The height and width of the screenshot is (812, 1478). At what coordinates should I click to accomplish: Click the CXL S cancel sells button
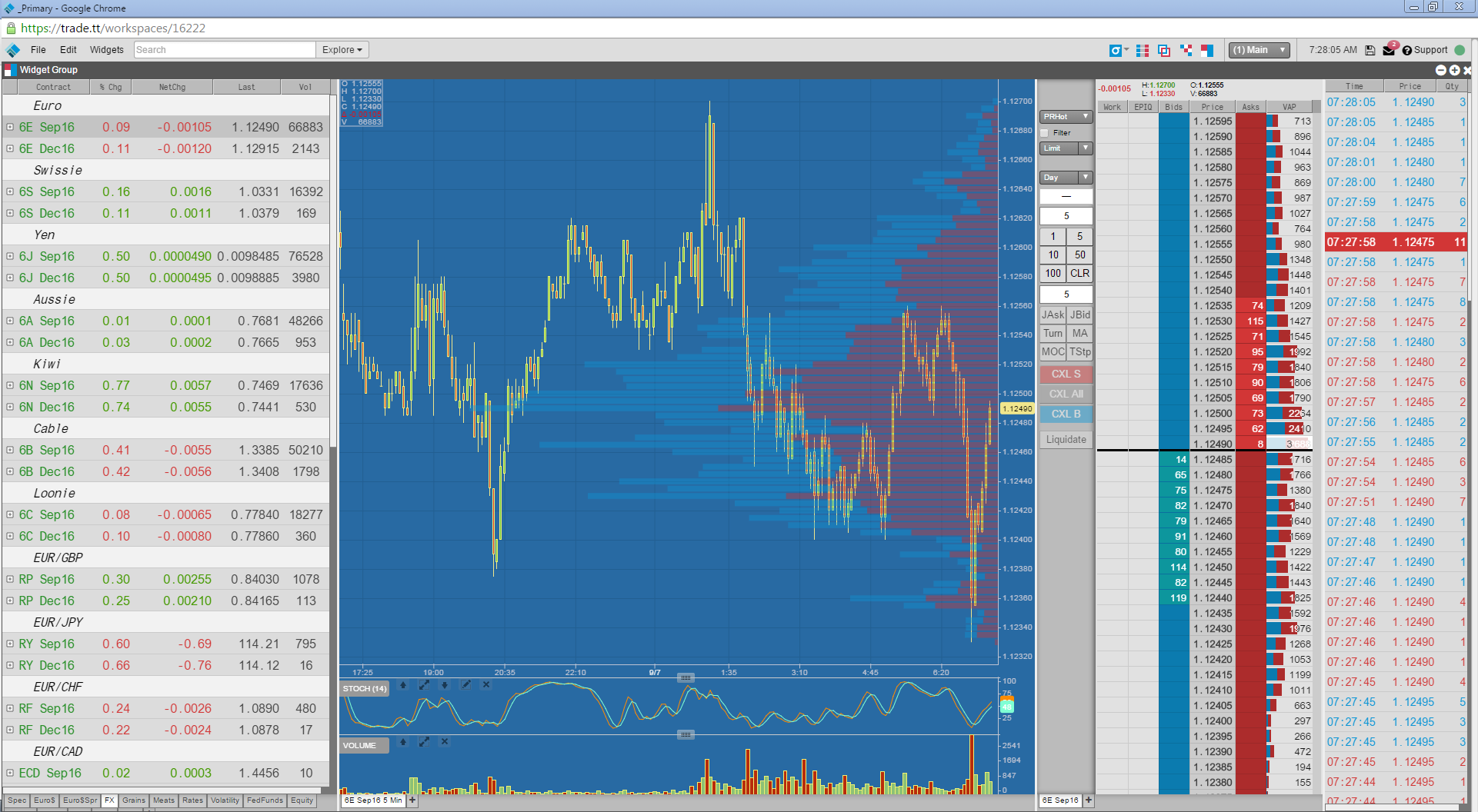(x=1066, y=374)
